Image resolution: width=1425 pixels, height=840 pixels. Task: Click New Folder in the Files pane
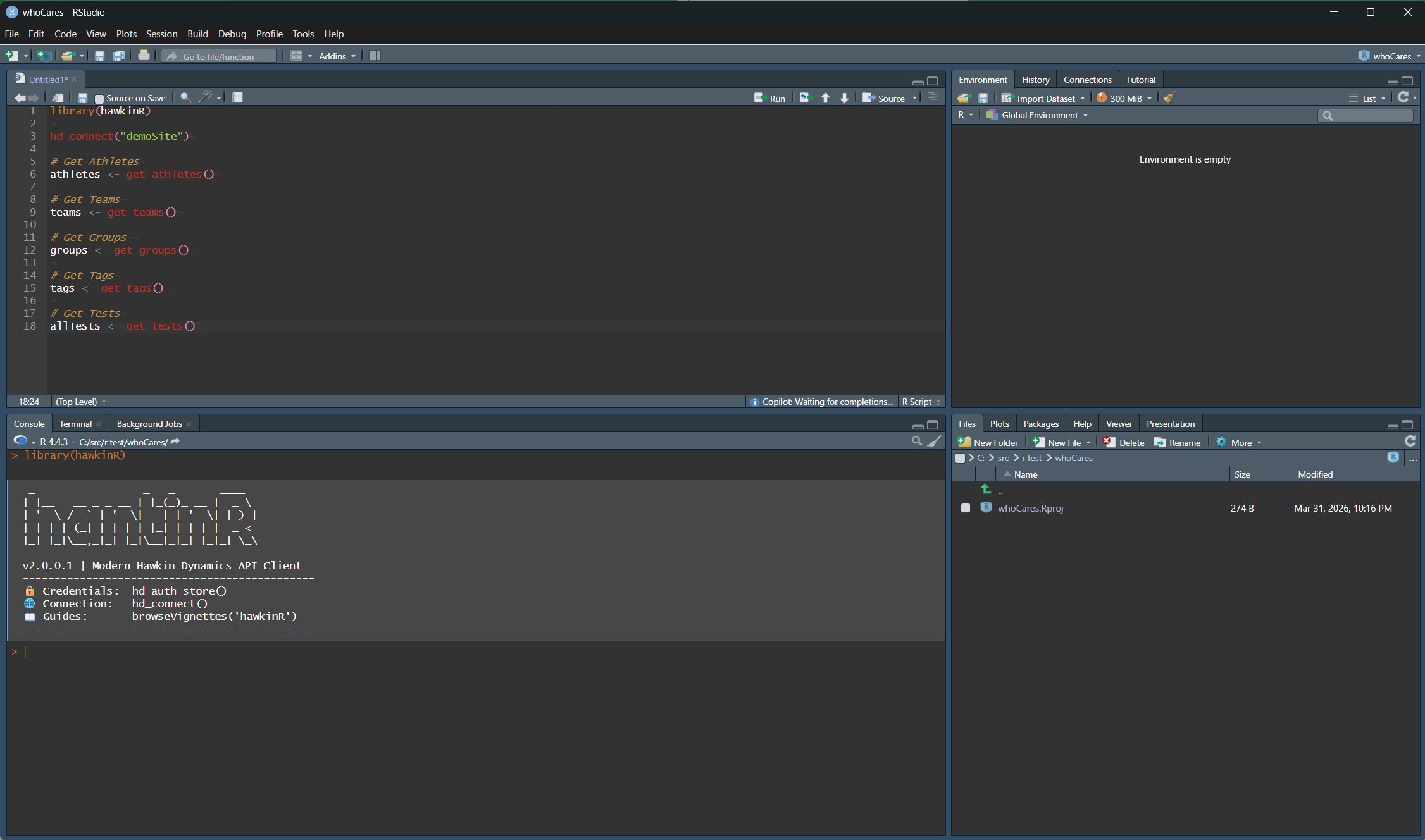coord(988,442)
